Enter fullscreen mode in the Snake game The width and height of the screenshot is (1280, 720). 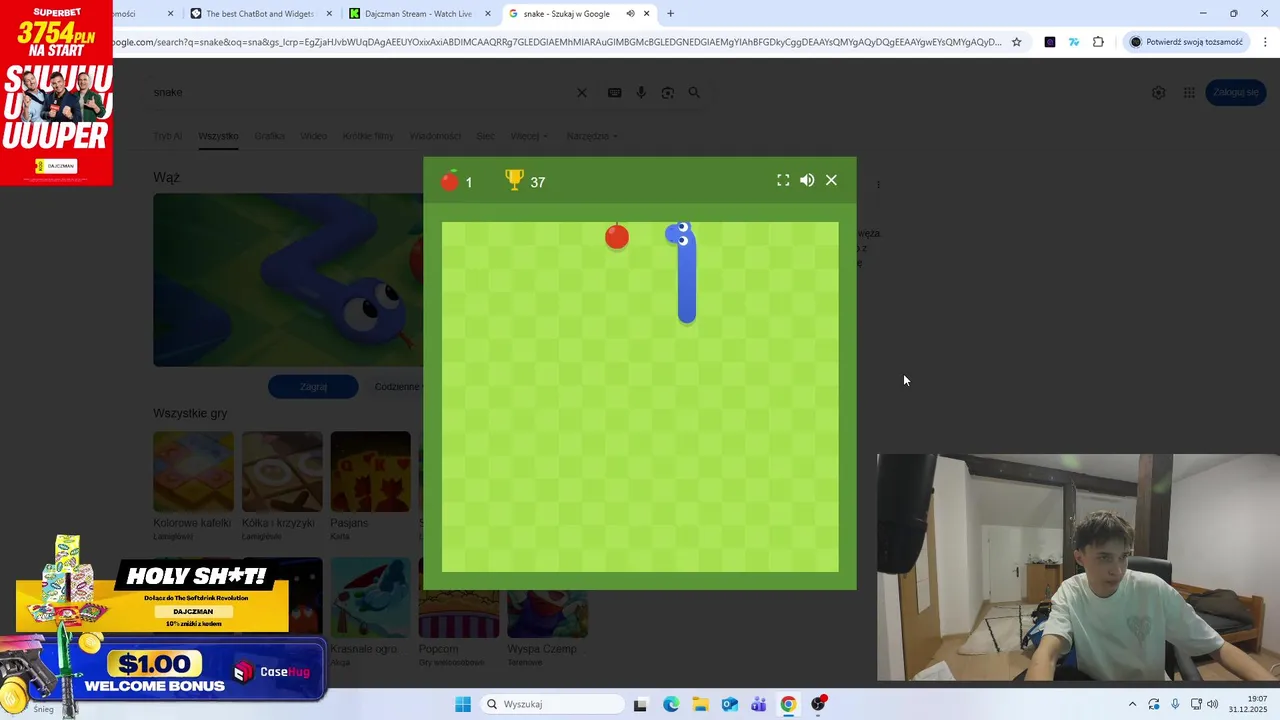click(783, 180)
